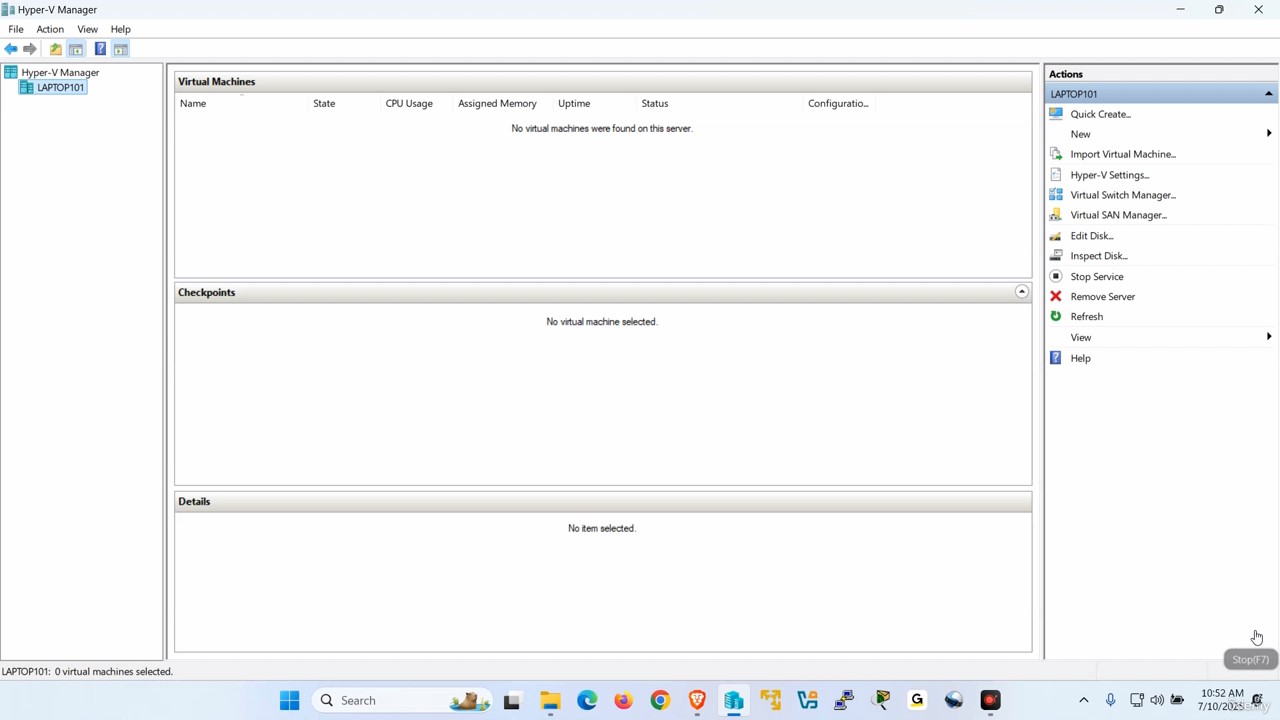This screenshot has width=1280, height=720.
Task: Click the volume speaker tray icon
Action: (x=1157, y=700)
